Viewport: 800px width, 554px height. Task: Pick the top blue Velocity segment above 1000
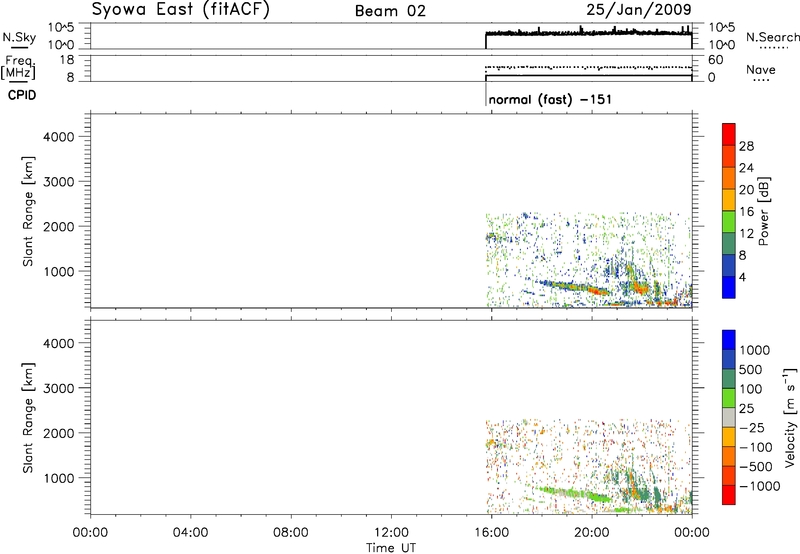(x=729, y=340)
